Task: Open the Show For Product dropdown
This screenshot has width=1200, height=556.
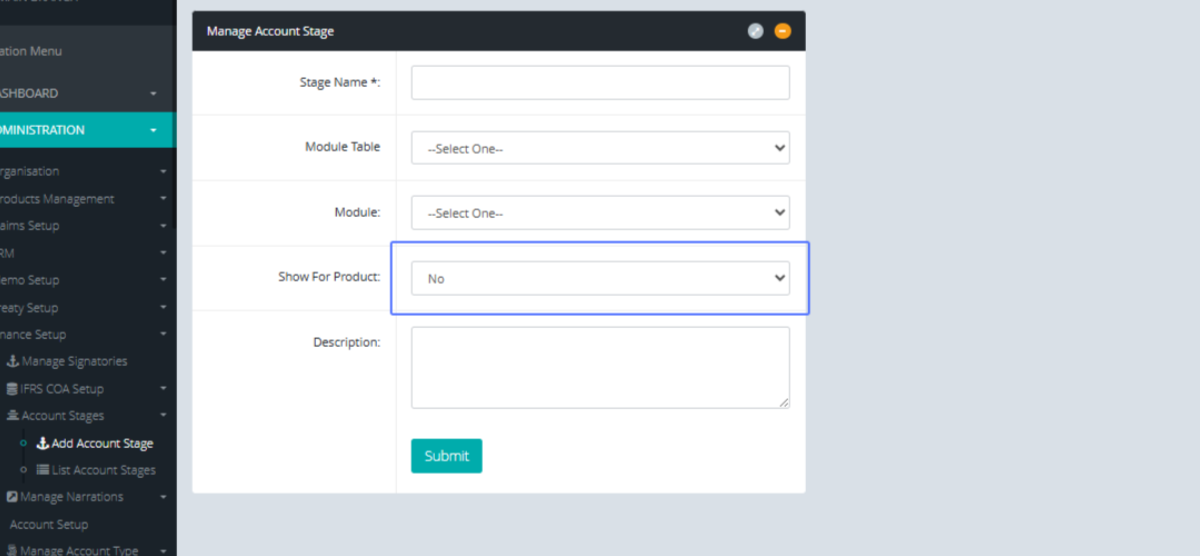Action: 600,279
